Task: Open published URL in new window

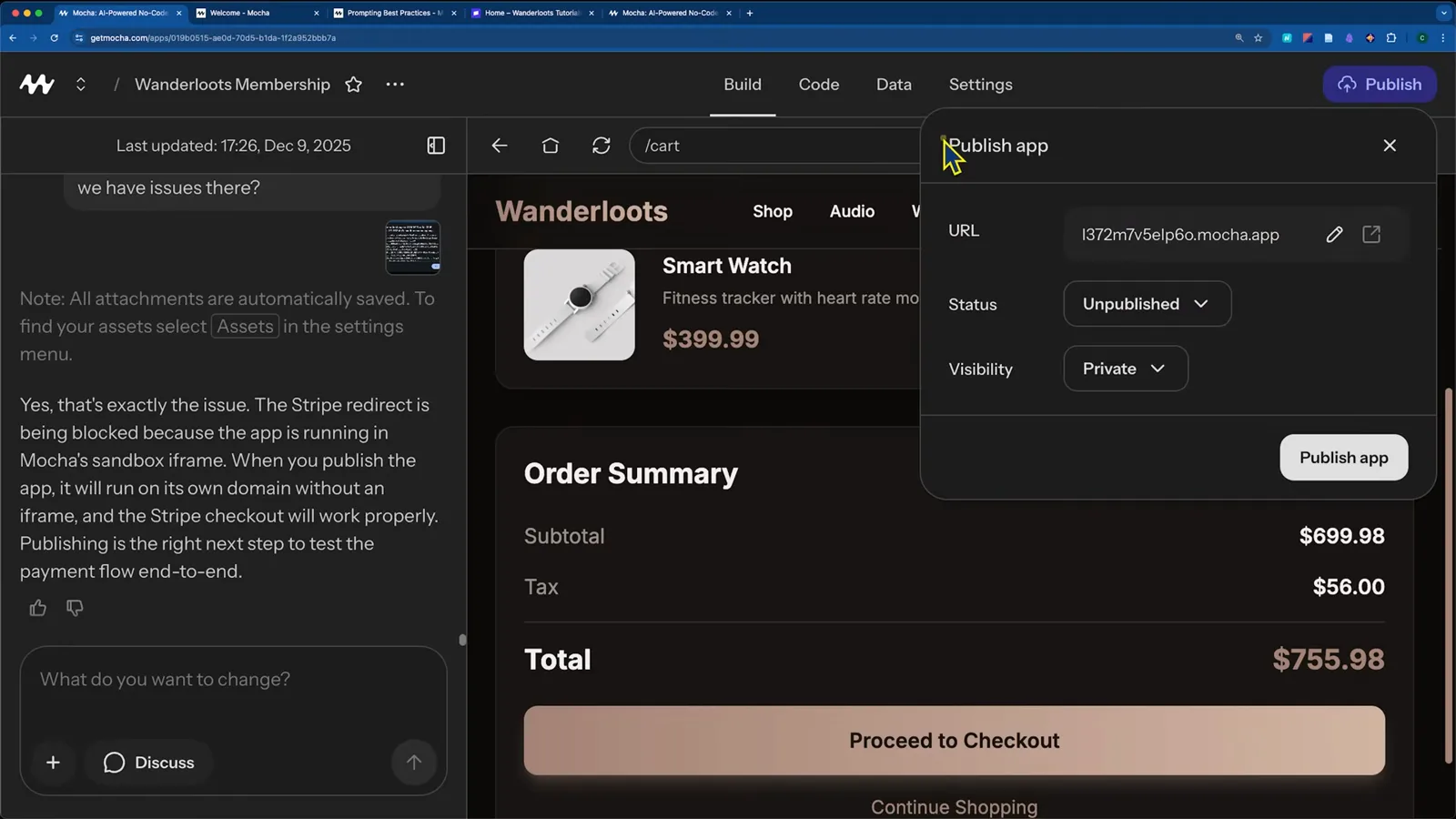Action: click(x=1371, y=235)
